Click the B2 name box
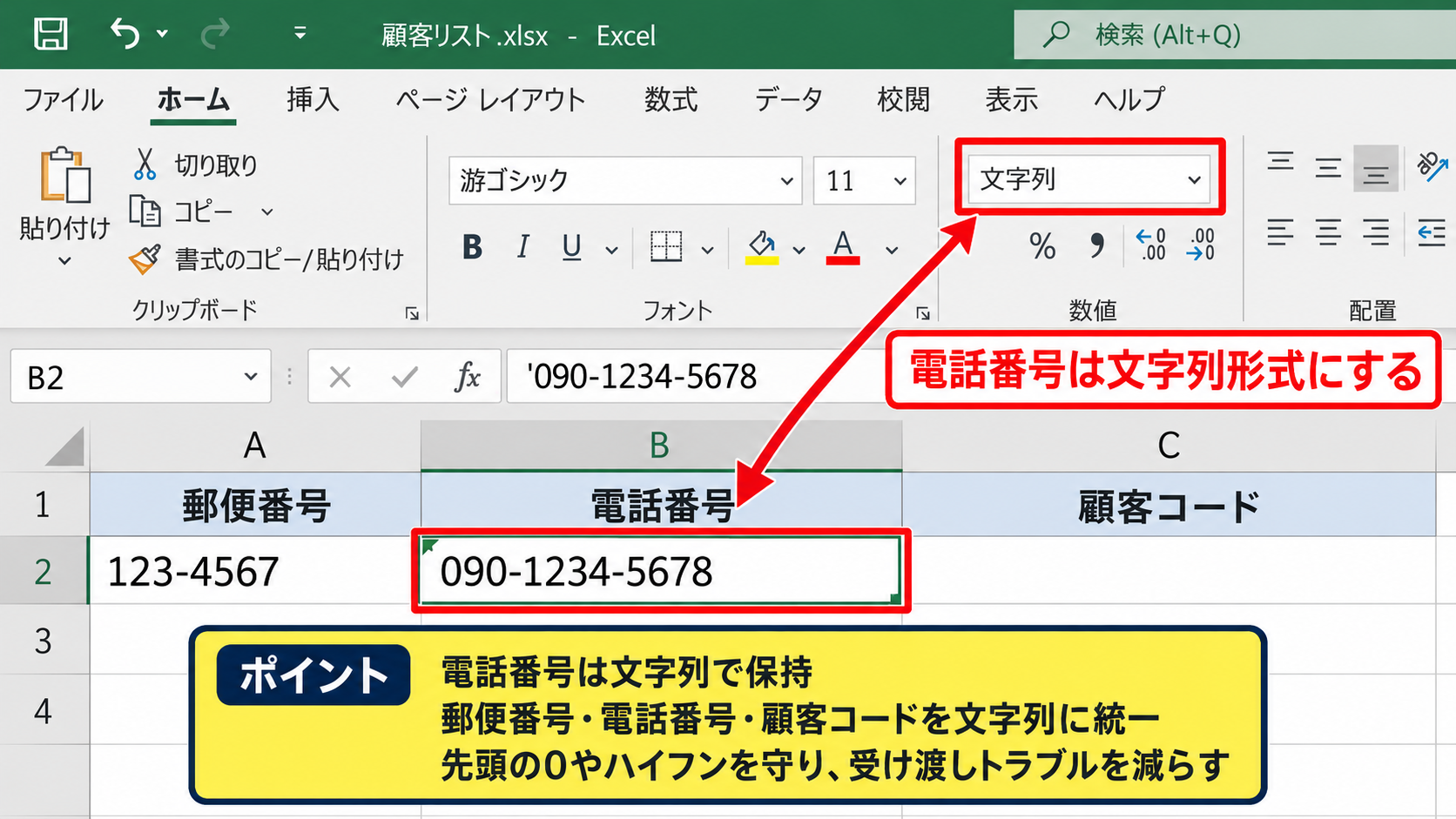 click(140, 377)
